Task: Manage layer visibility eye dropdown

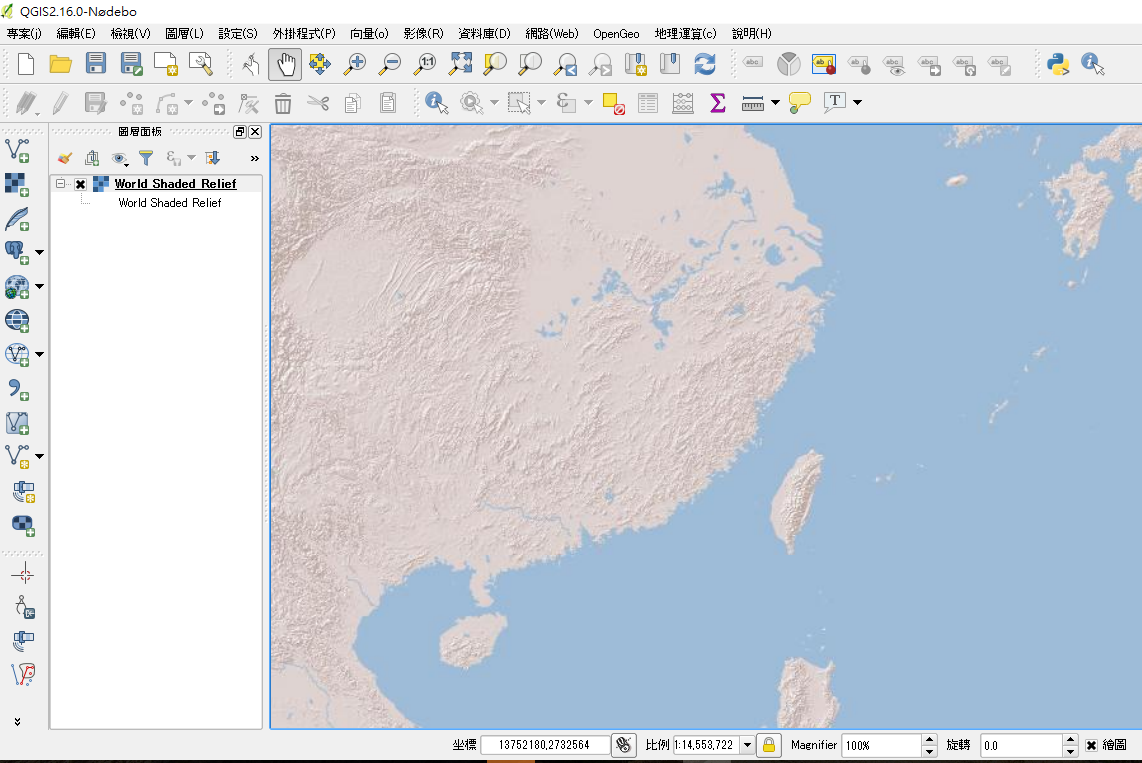Action: coord(120,158)
